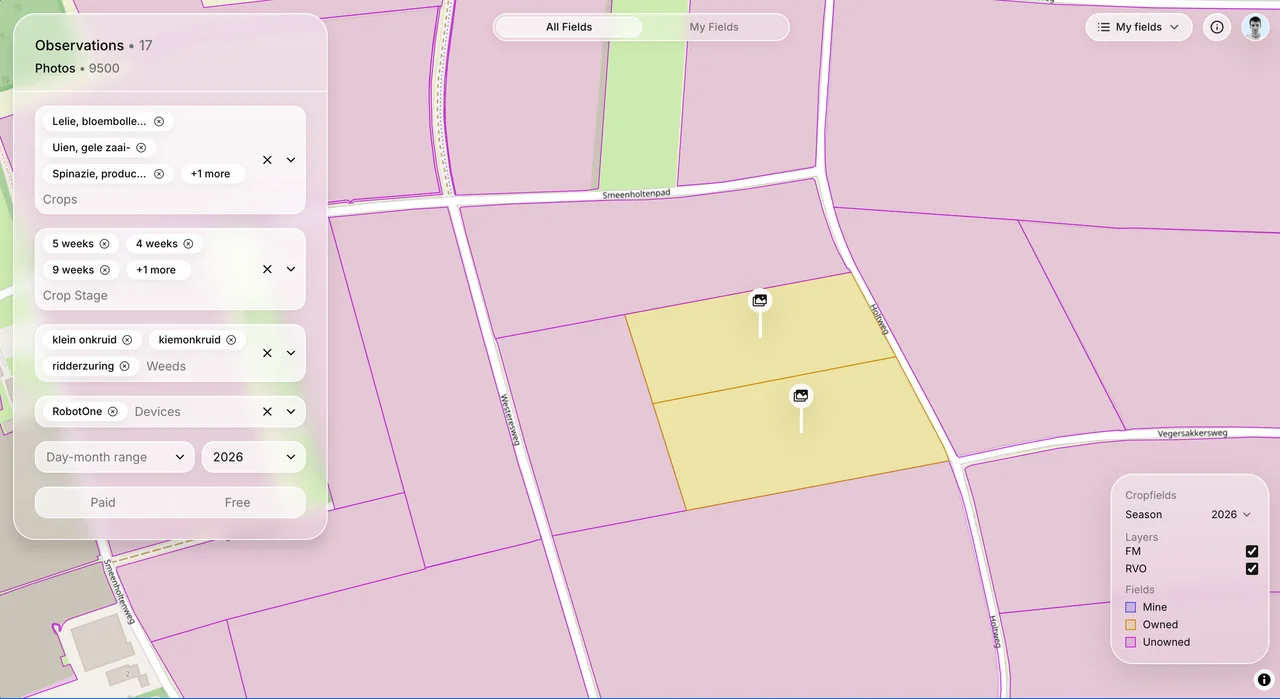This screenshot has width=1280, height=699.
Task: Click the Westeresweg road label
Action: click(509, 420)
